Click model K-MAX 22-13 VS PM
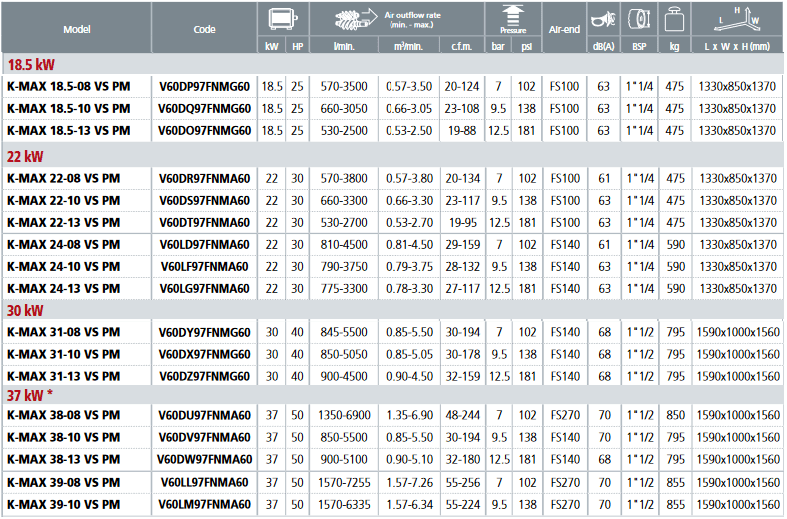Screen dimensions: 787x519 point(64,222)
